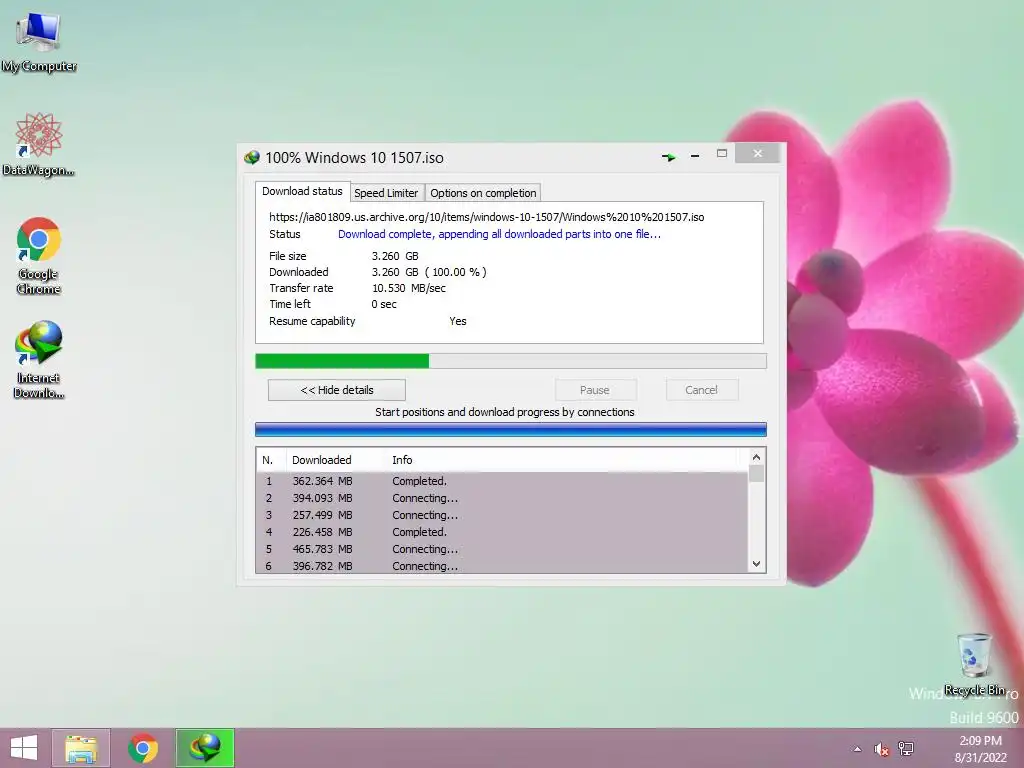Viewport: 1024px width, 768px height.
Task: Click the Downloaded value with 100.00 %
Action: tap(429, 272)
